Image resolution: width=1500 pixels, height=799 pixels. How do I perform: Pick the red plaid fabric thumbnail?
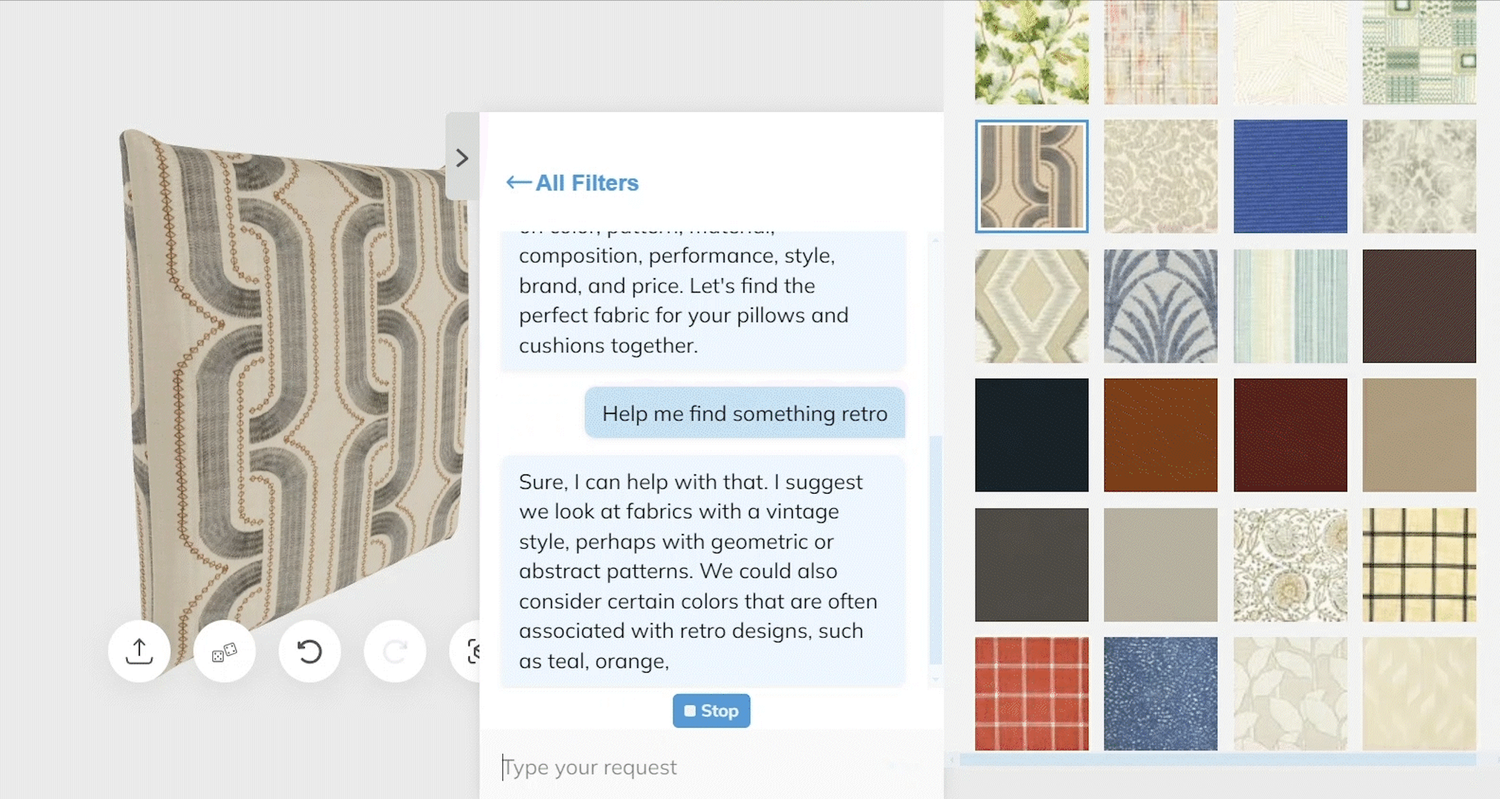1032,693
